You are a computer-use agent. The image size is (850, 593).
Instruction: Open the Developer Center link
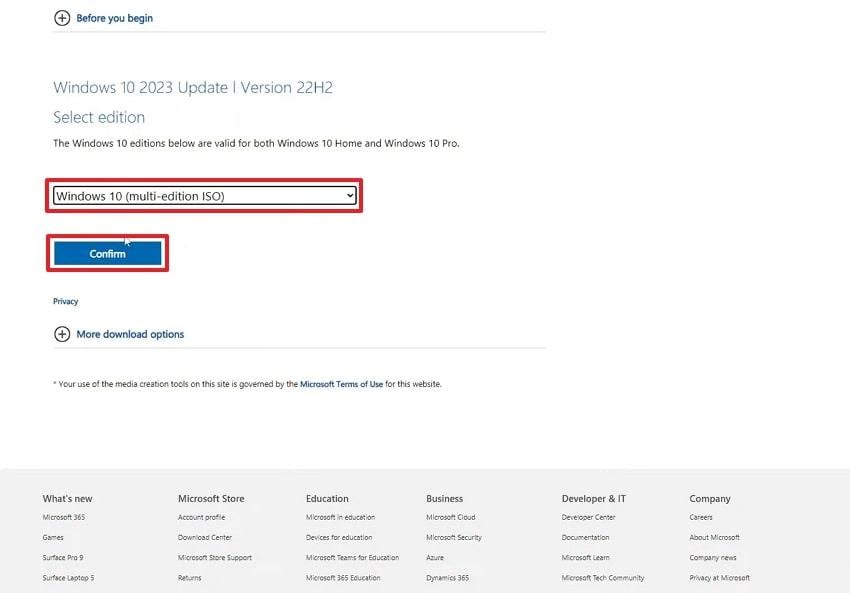(x=589, y=517)
